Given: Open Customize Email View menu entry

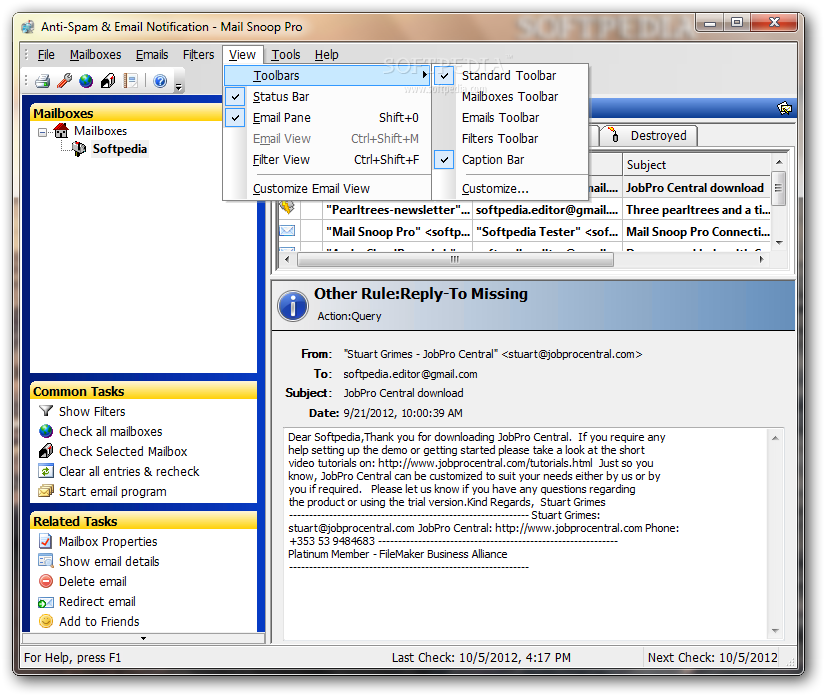Looking at the screenshot, I should (x=327, y=188).
